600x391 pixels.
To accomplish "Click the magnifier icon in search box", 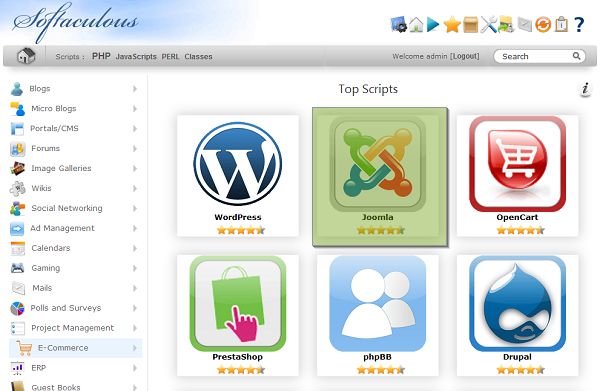I will coord(576,56).
